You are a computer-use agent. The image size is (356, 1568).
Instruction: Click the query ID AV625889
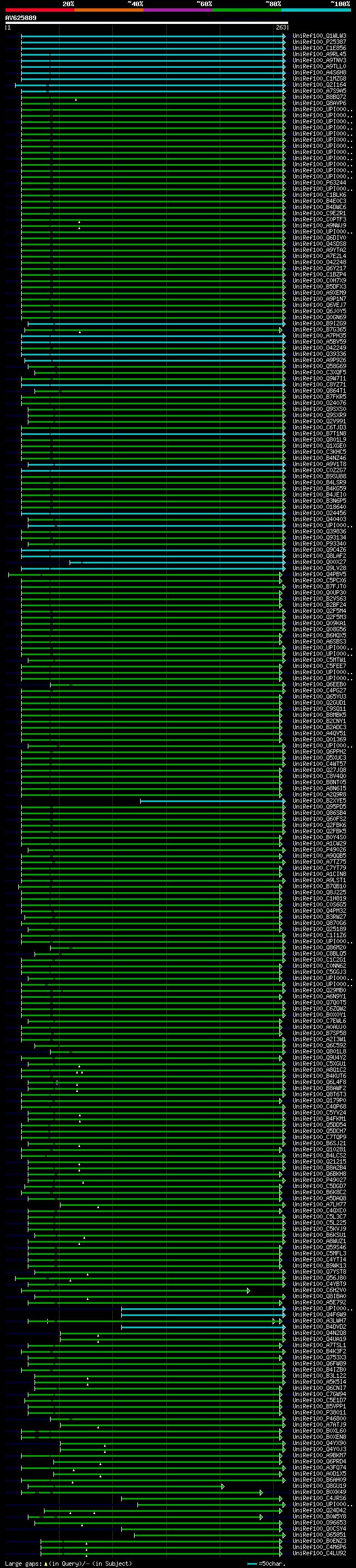pyautogui.click(x=21, y=18)
